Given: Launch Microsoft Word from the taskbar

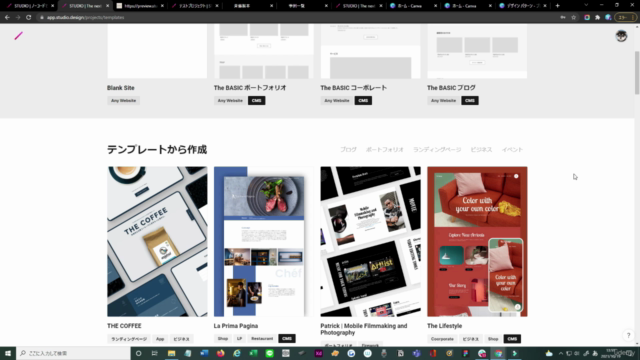Looking at the screenshot, I should coord(204,353).
